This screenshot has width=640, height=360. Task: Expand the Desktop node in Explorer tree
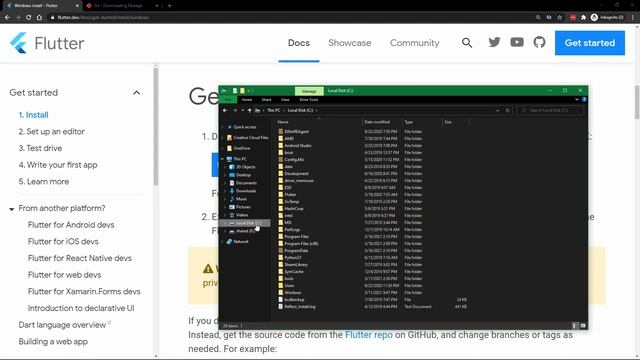[225, 175]
